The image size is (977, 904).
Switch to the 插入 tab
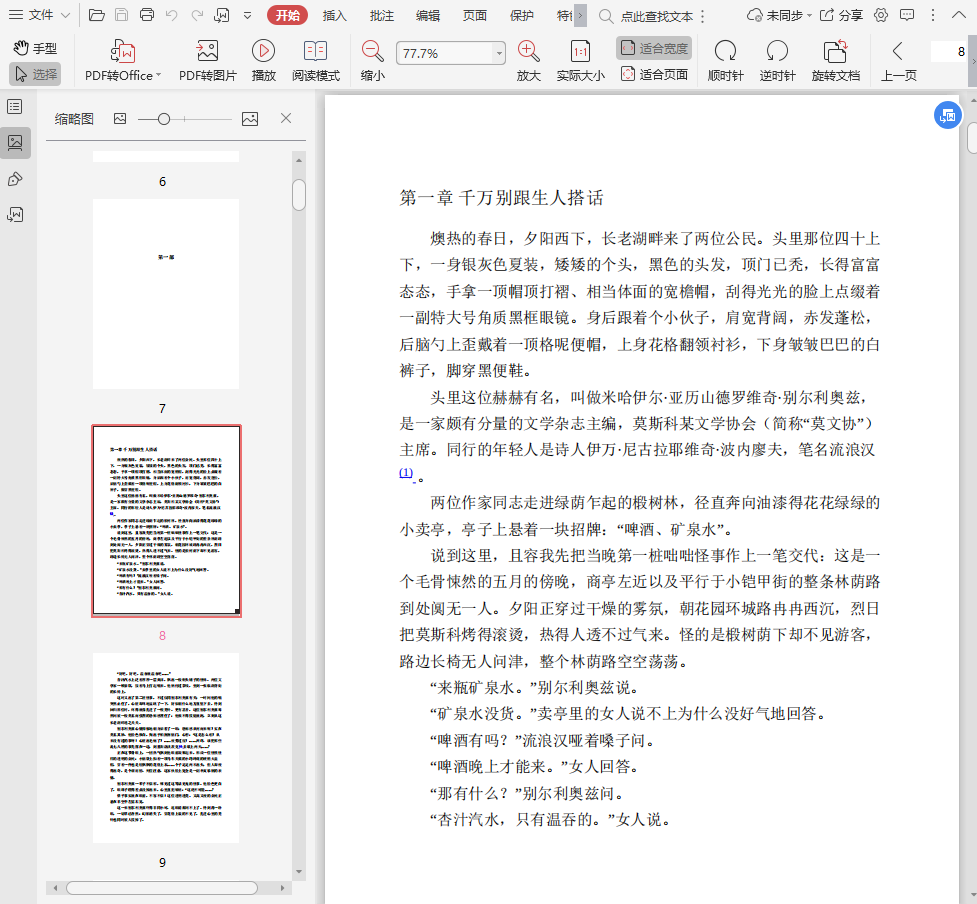click(x=335, y=16)
